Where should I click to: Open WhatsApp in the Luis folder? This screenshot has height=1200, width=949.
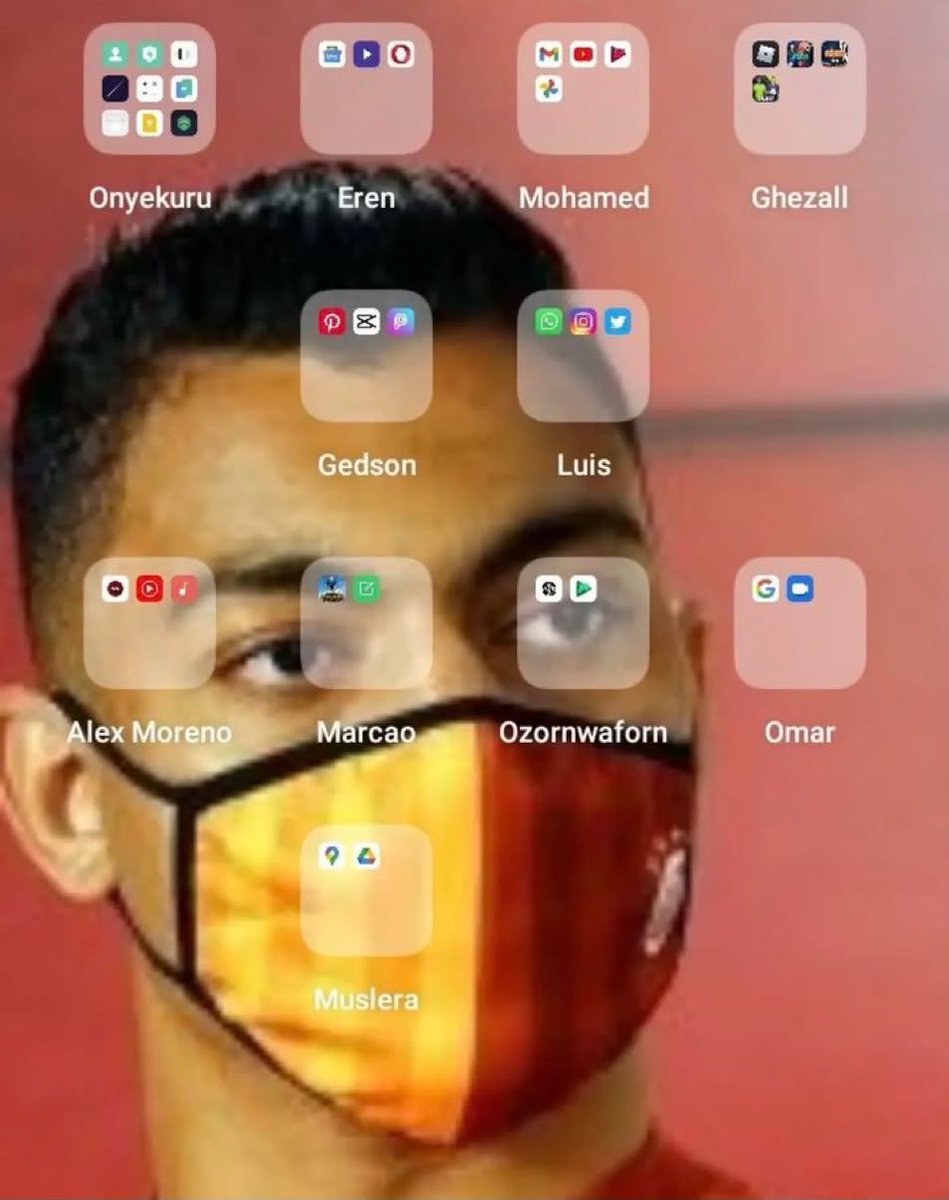click(x=549, y=321)
